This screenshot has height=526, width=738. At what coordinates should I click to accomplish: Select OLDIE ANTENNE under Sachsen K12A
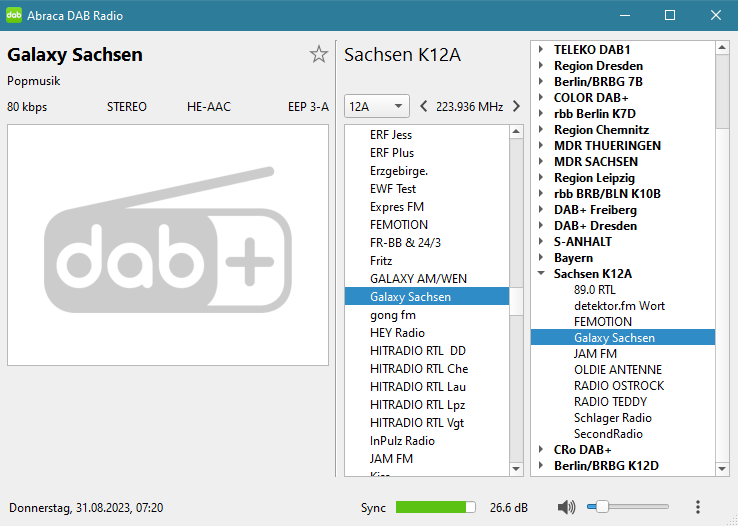(x=618, y=370)
